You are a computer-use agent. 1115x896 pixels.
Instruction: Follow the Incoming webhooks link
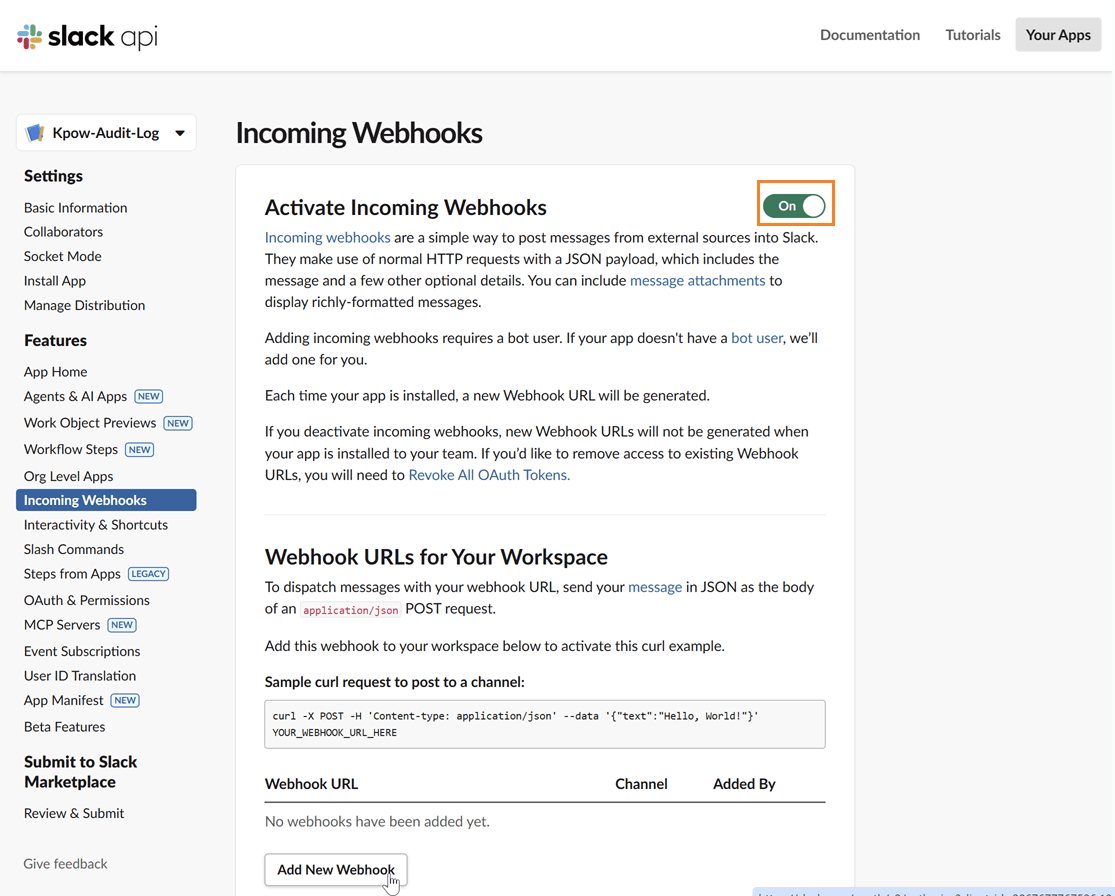(x=327, y=238)
